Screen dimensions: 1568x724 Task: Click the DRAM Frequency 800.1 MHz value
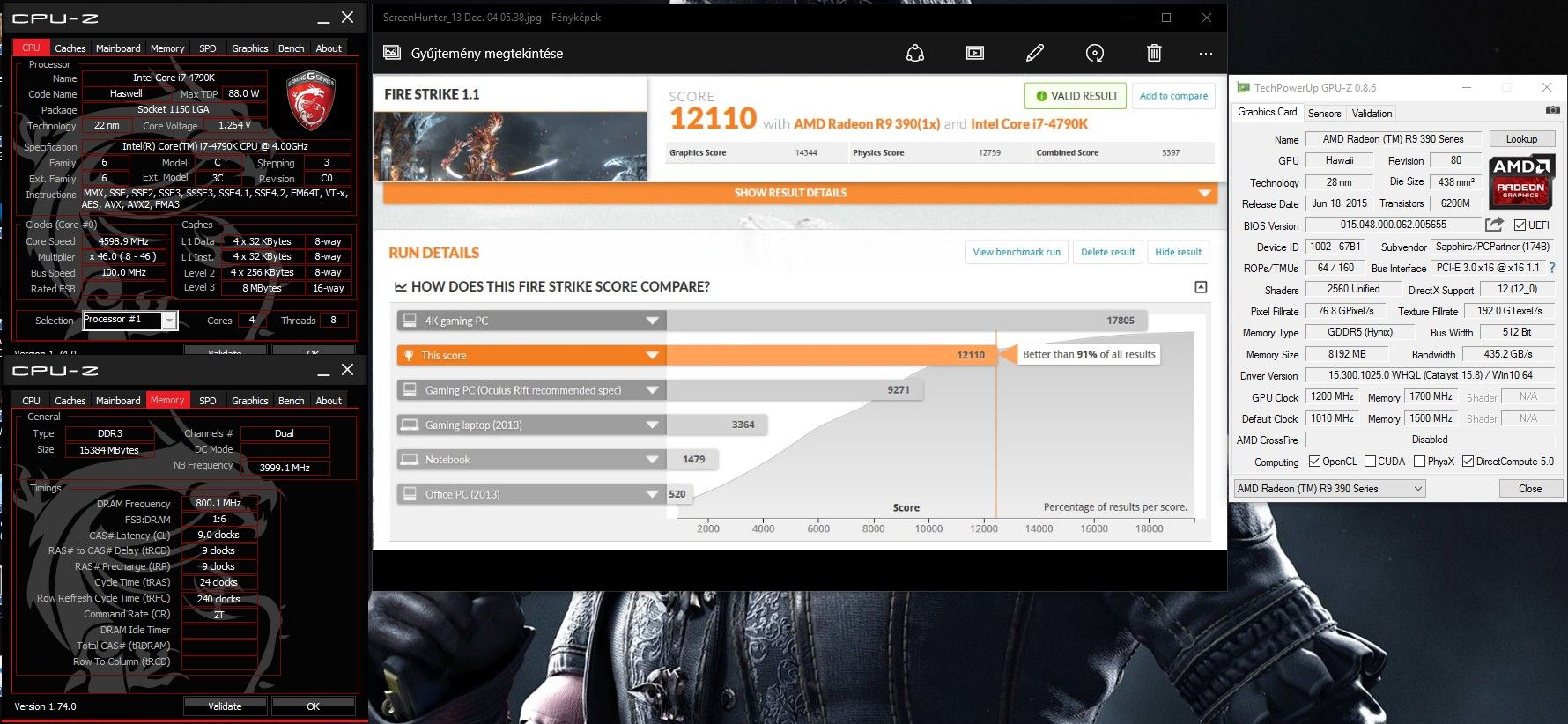(218, 503)
